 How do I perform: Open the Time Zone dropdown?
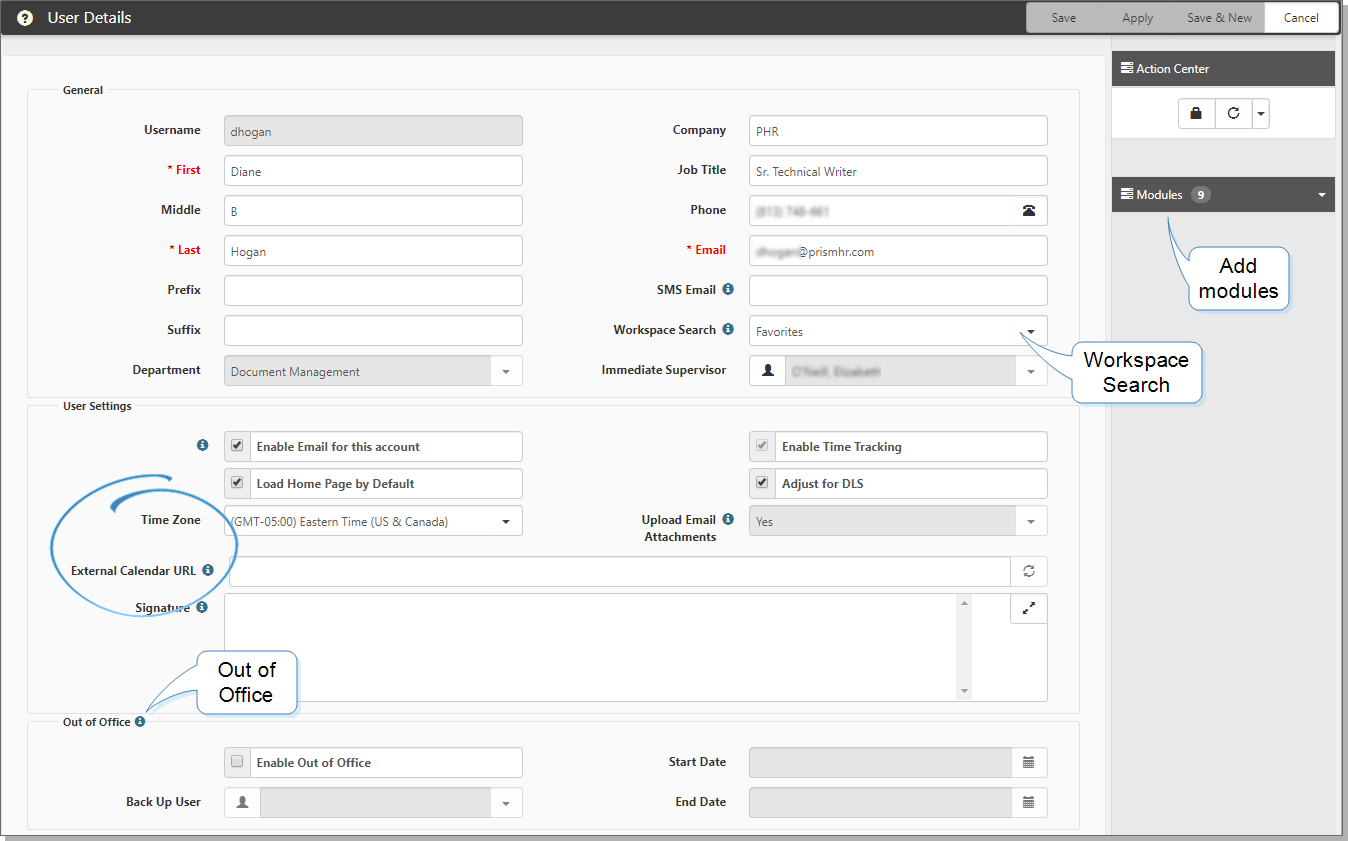(x=505, y=522)
